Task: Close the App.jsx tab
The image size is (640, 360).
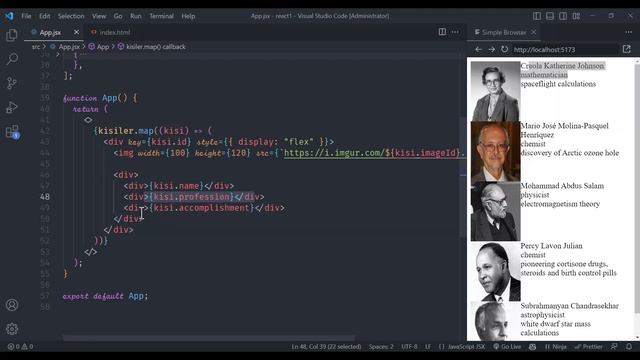Action: click(76, 32)
